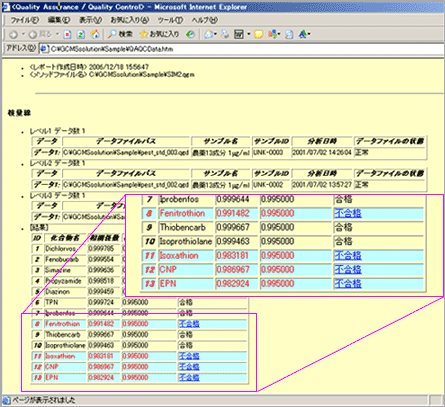Screen dimensions: 445x407
Task: Click analysis date 2001/07/02 13:57:27
Action: 322,185
